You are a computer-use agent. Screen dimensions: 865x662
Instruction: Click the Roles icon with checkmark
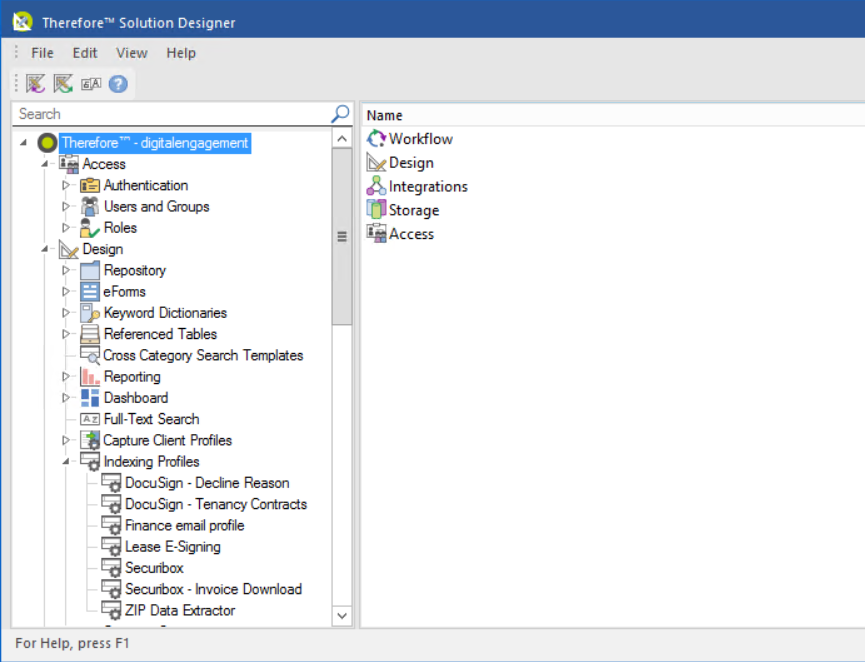coord(90,228)
